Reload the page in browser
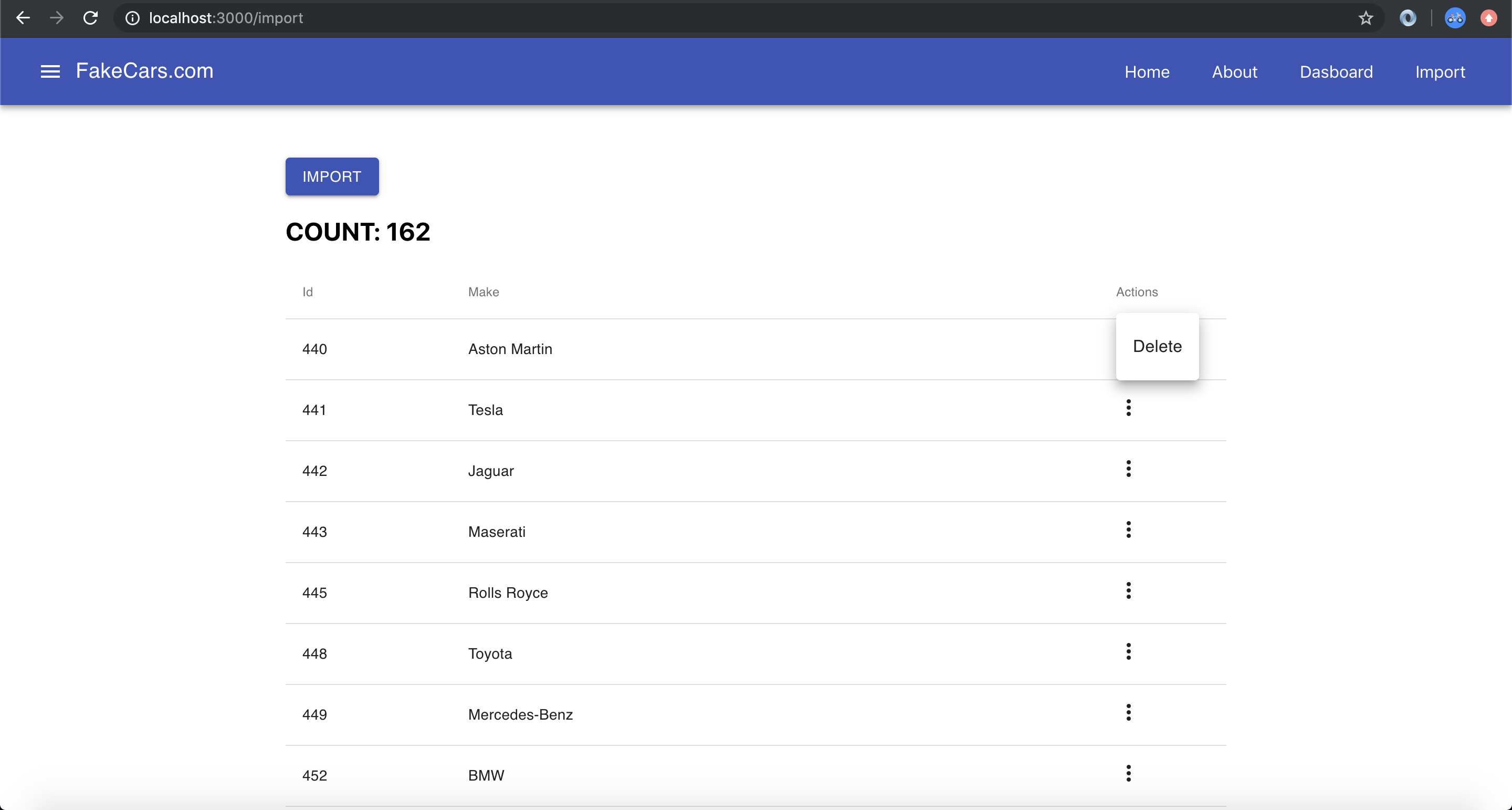 click(x=90, y=18)
